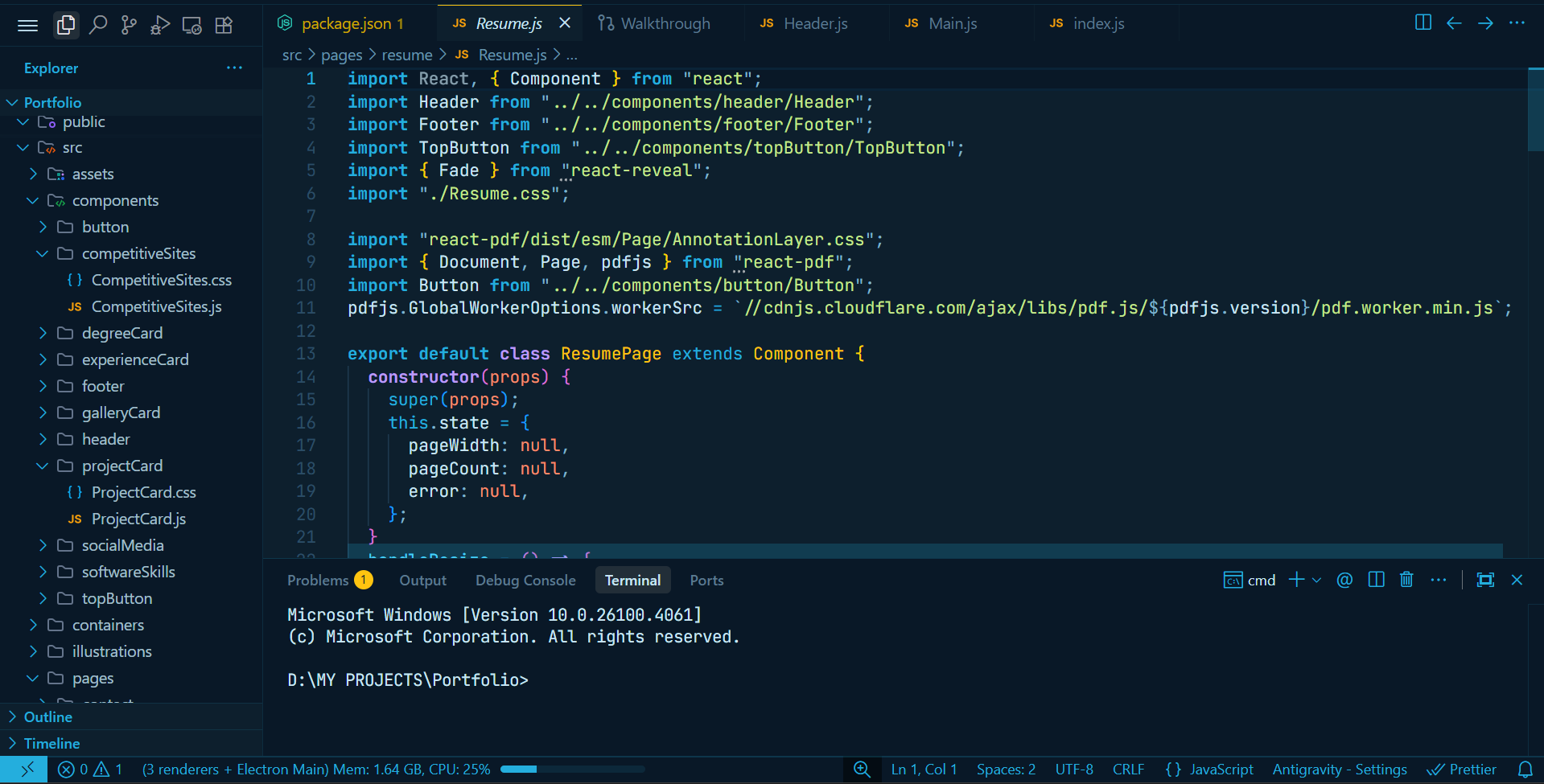
Task: Collapse the src folder
Action: 131,148
